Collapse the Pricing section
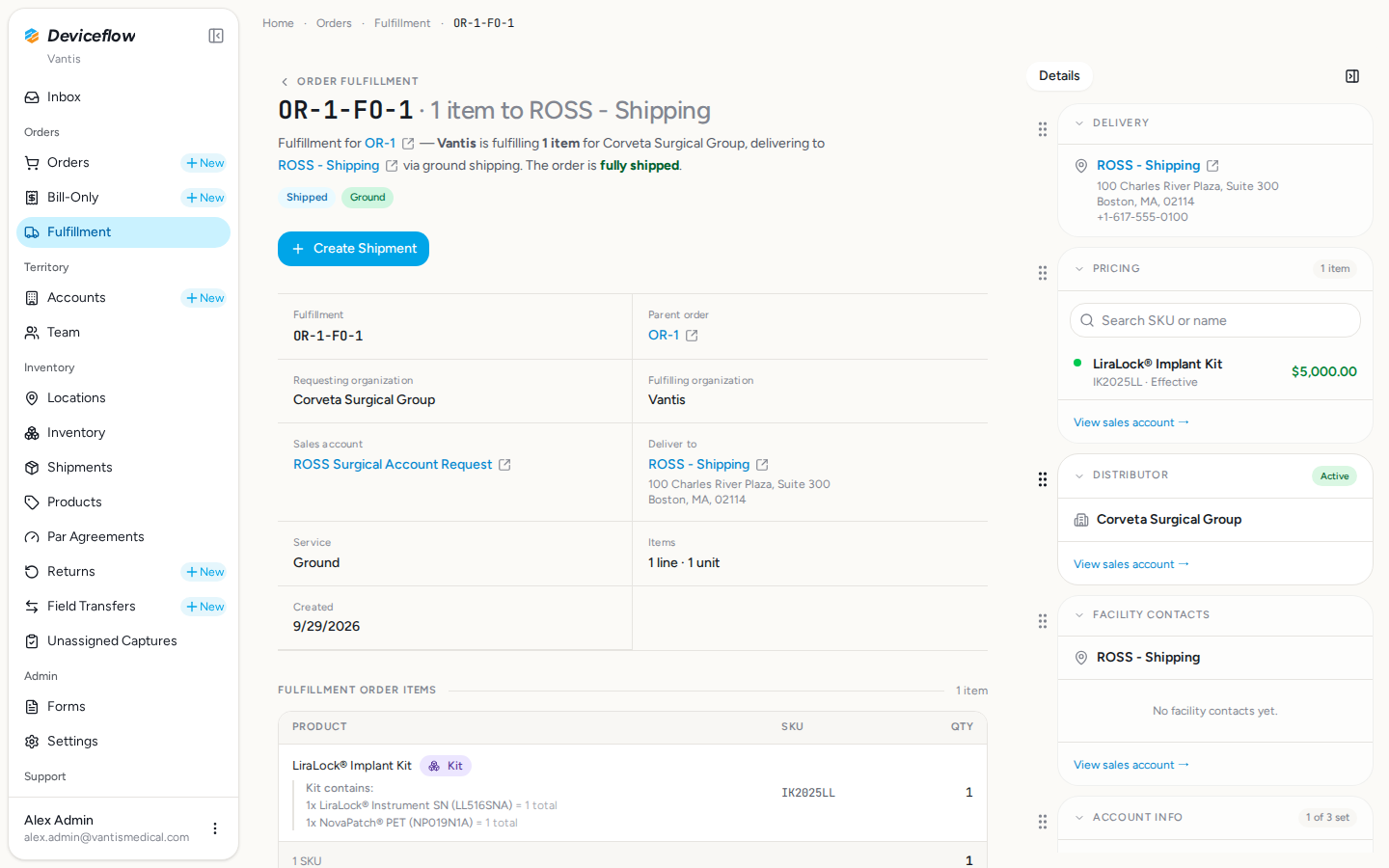 1079,269
